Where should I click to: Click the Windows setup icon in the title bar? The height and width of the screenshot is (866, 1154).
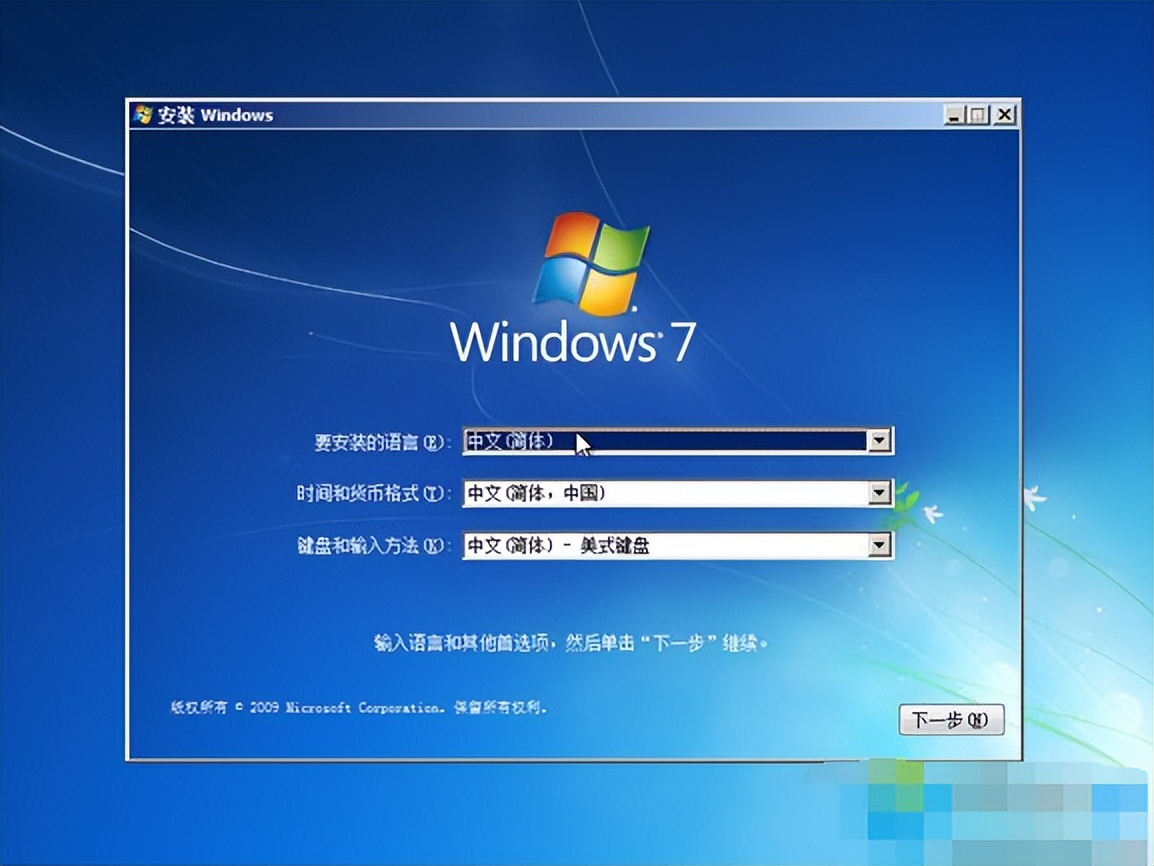coord(141,115)
